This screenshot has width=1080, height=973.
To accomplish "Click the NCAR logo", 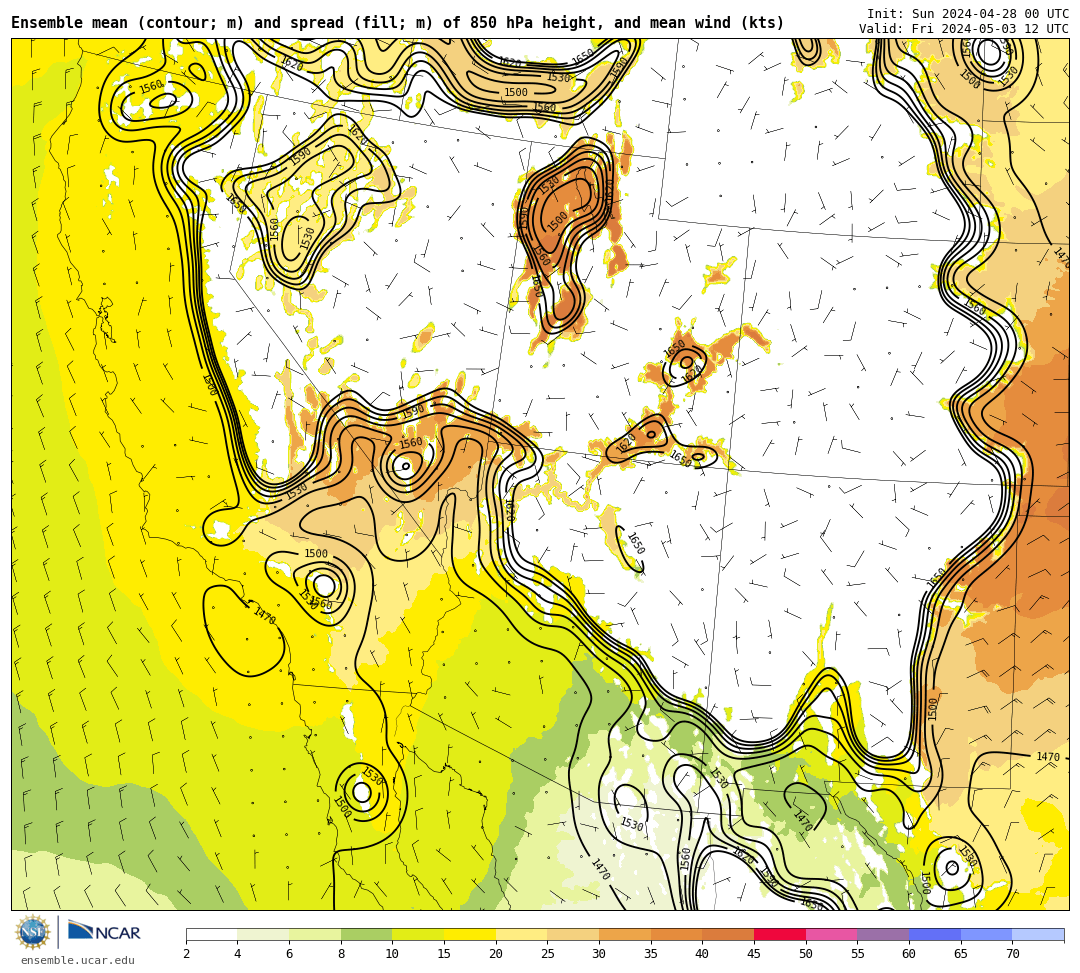I will [x=105, y=932].
